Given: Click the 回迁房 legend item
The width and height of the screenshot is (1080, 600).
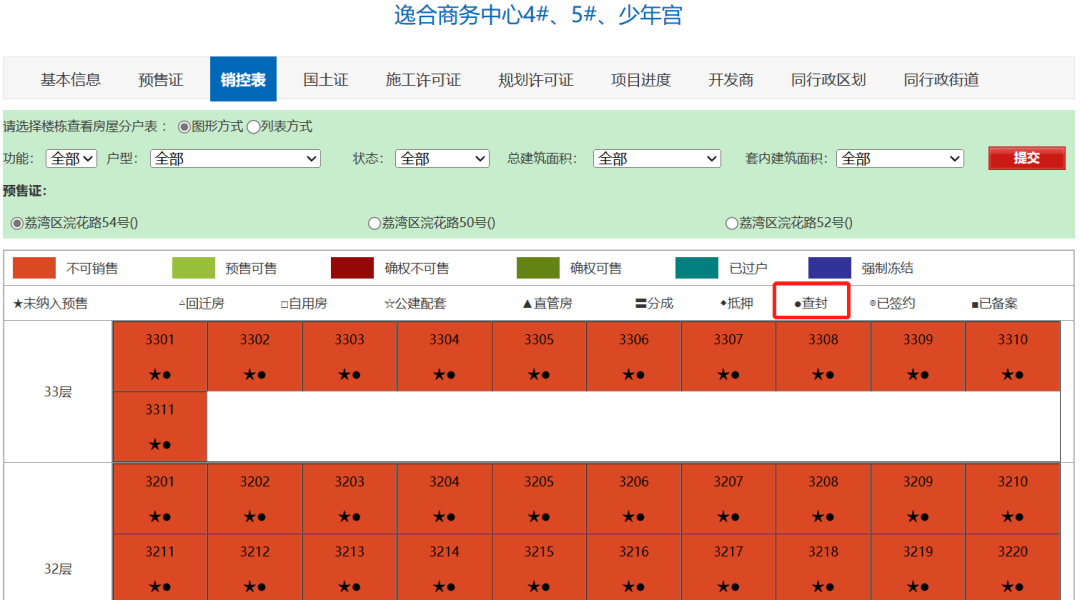Looking at the screenshot, I should click(x=202, y=304).
